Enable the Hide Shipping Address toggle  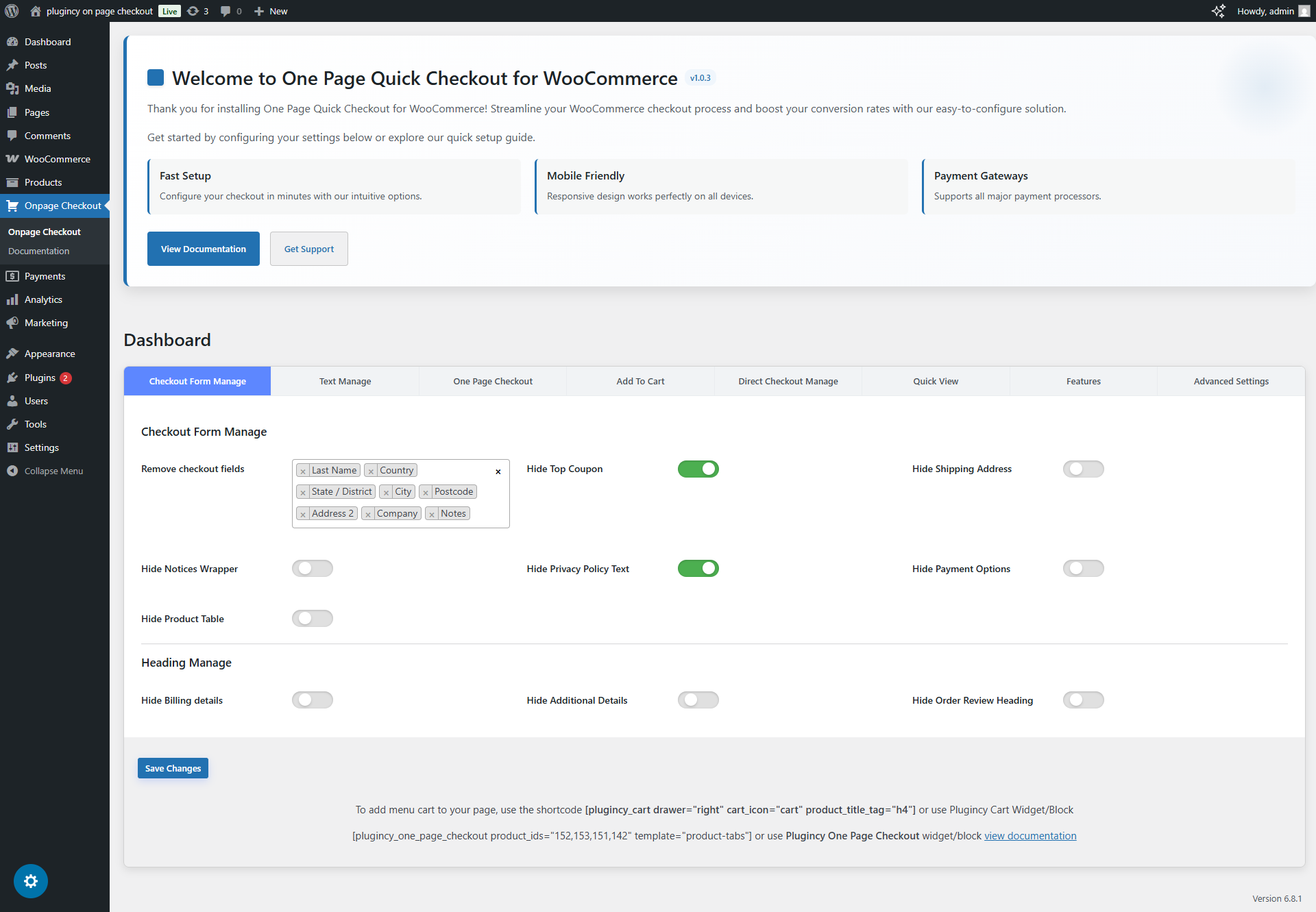(x=1084, y=469)
